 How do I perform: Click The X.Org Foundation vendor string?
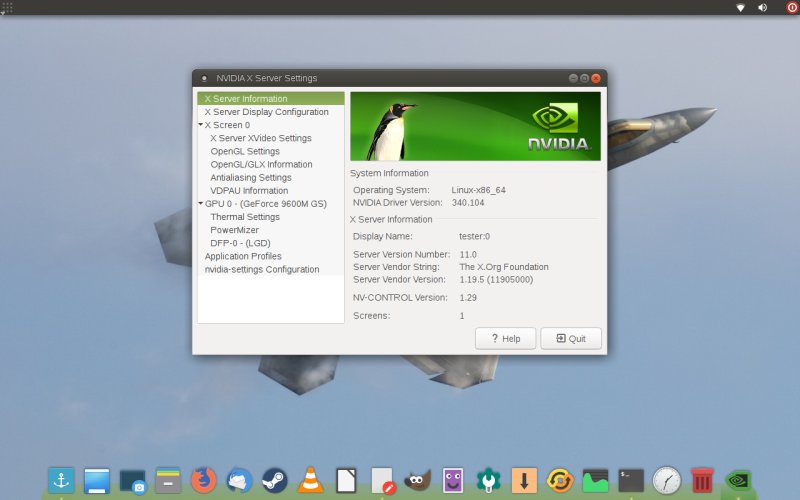click(x=504, y=267)
